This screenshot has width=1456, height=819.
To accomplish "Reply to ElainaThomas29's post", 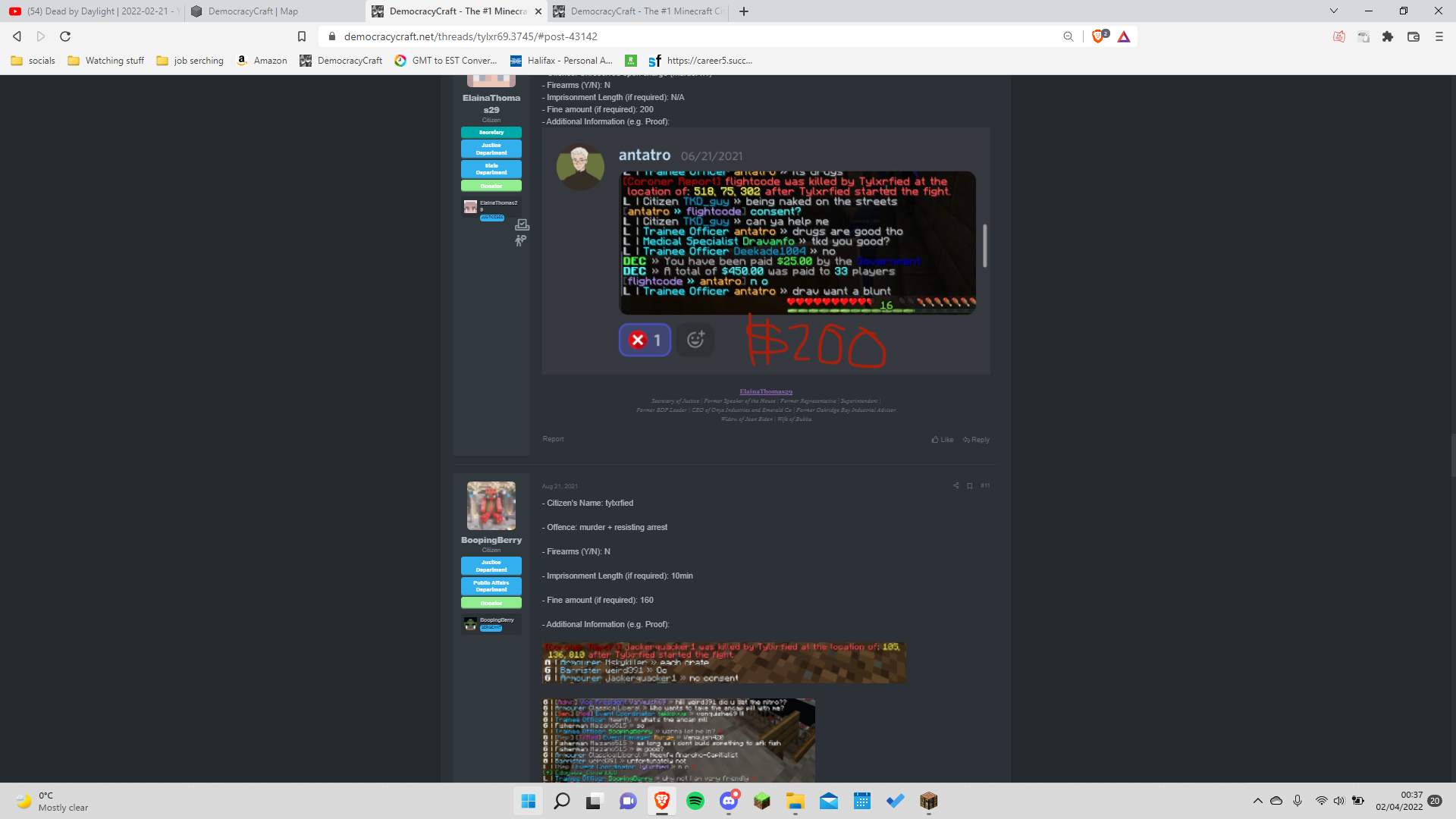I will 976,440.
